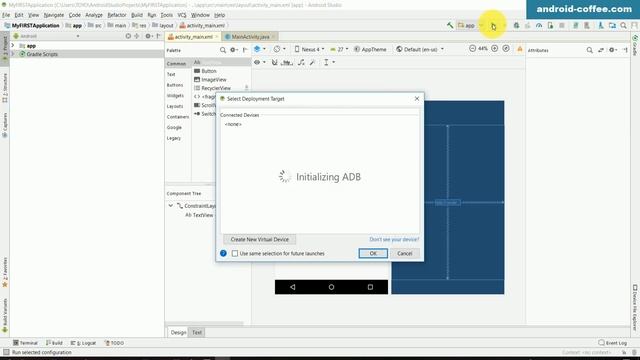
Task: Open the Help menu
Action: pos(220,15)
